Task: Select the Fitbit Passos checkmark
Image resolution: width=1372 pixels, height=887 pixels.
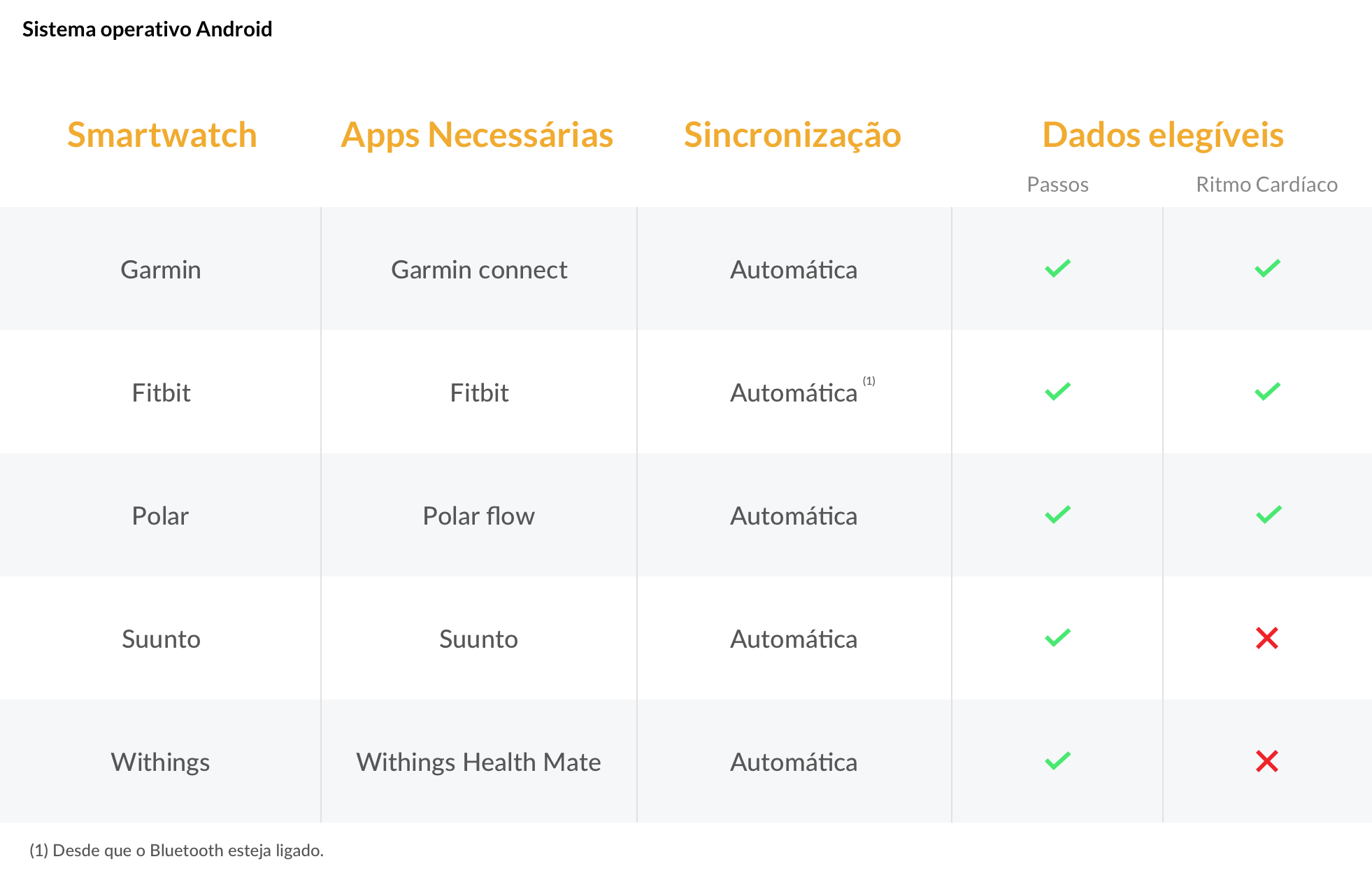Action: [x=1057, y=392]
